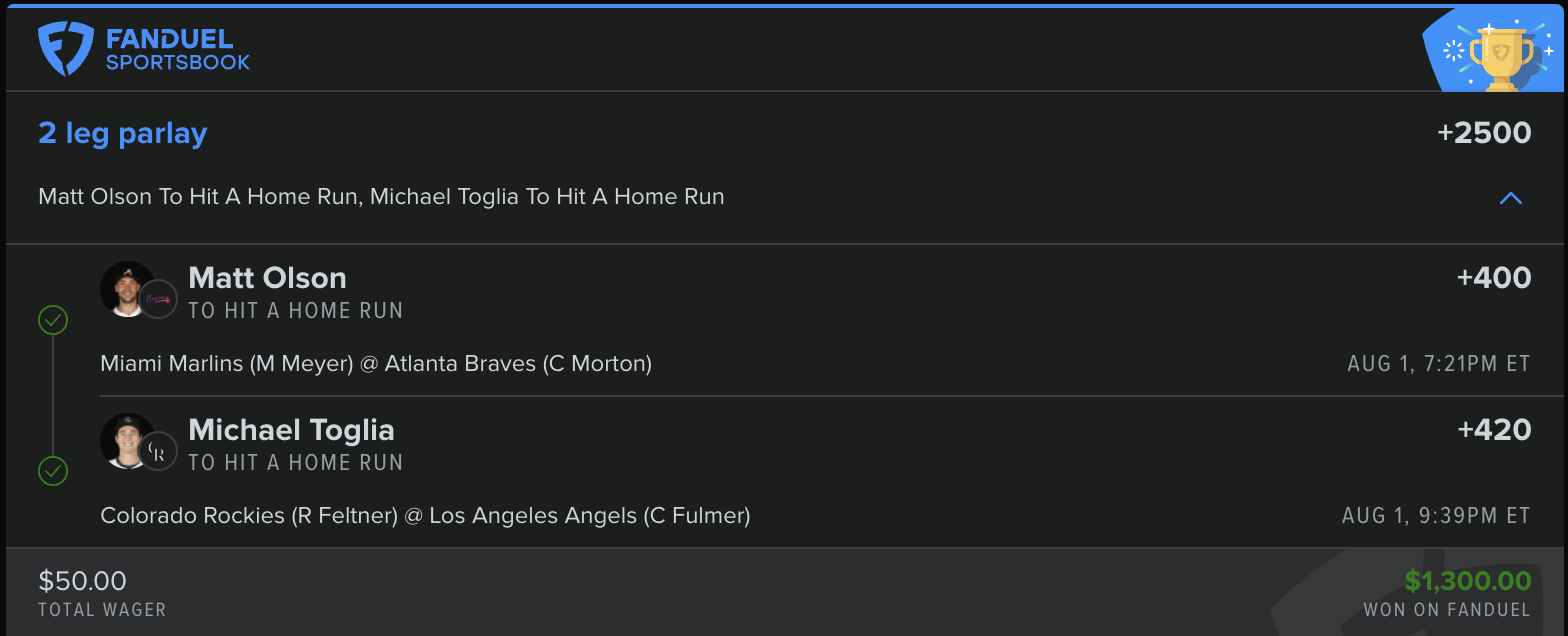This screenshot has width=1568, height=636.
Task: Click the +420 odds for Michael Toglia
Action: coord(1494,430)
